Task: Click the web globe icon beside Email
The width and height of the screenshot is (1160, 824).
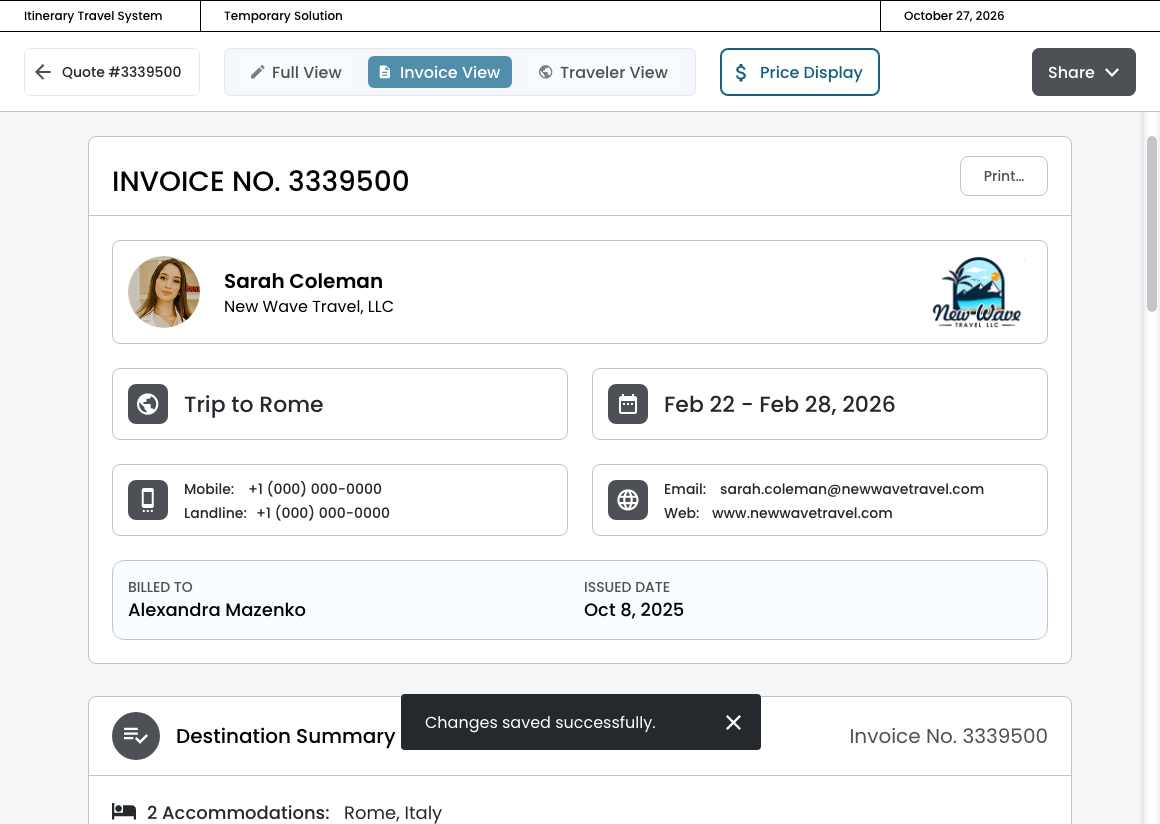Action: [628, 500]
